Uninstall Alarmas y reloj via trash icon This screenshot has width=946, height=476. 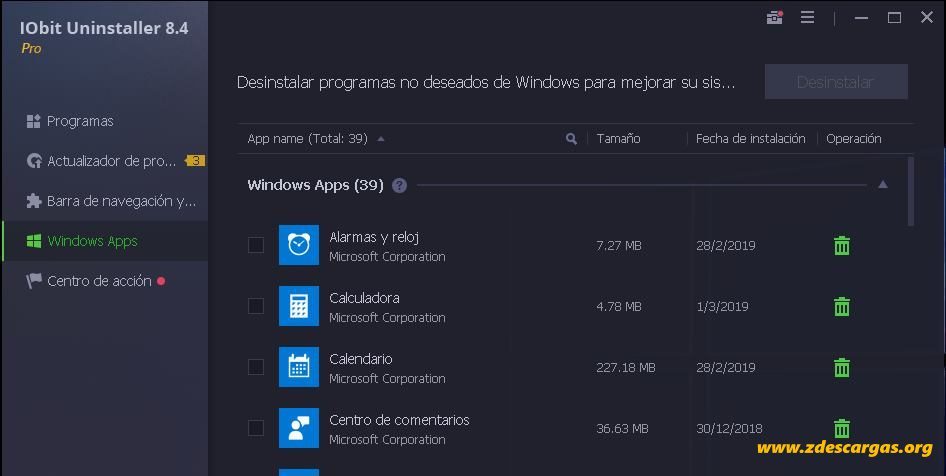(842, 246)
